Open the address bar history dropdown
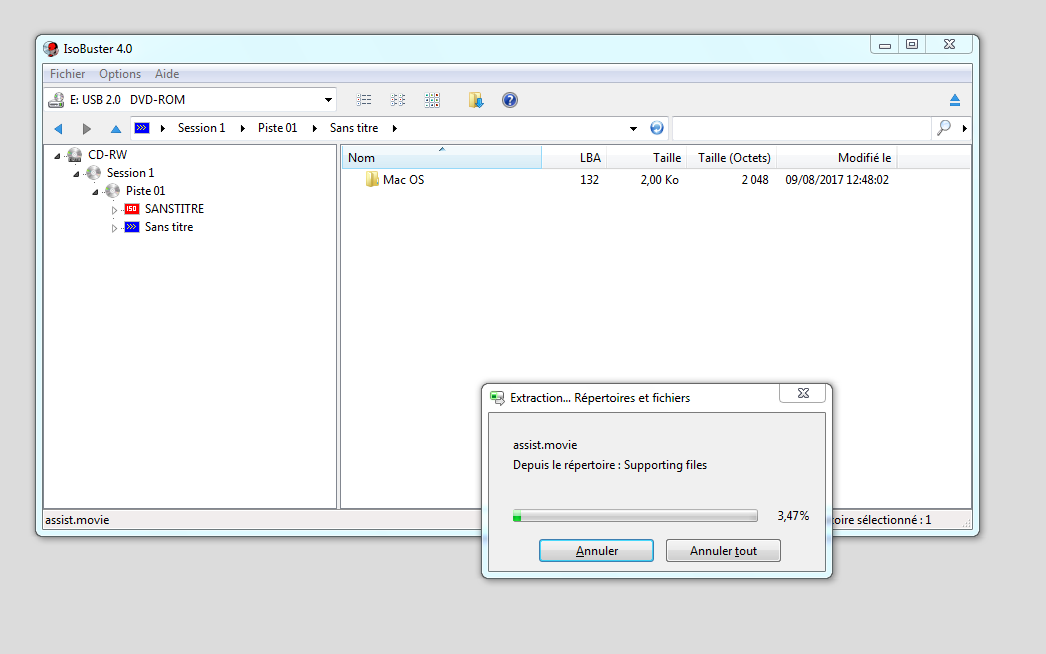 pos(633,129)
